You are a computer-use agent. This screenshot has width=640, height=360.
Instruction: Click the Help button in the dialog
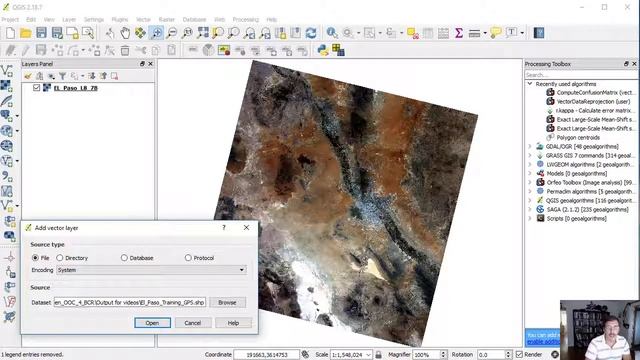(x=233, y=323)
